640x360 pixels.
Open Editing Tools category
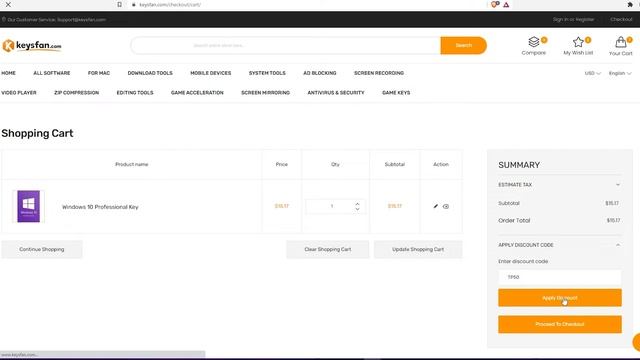pyautogui.click(x=135, y=93)
